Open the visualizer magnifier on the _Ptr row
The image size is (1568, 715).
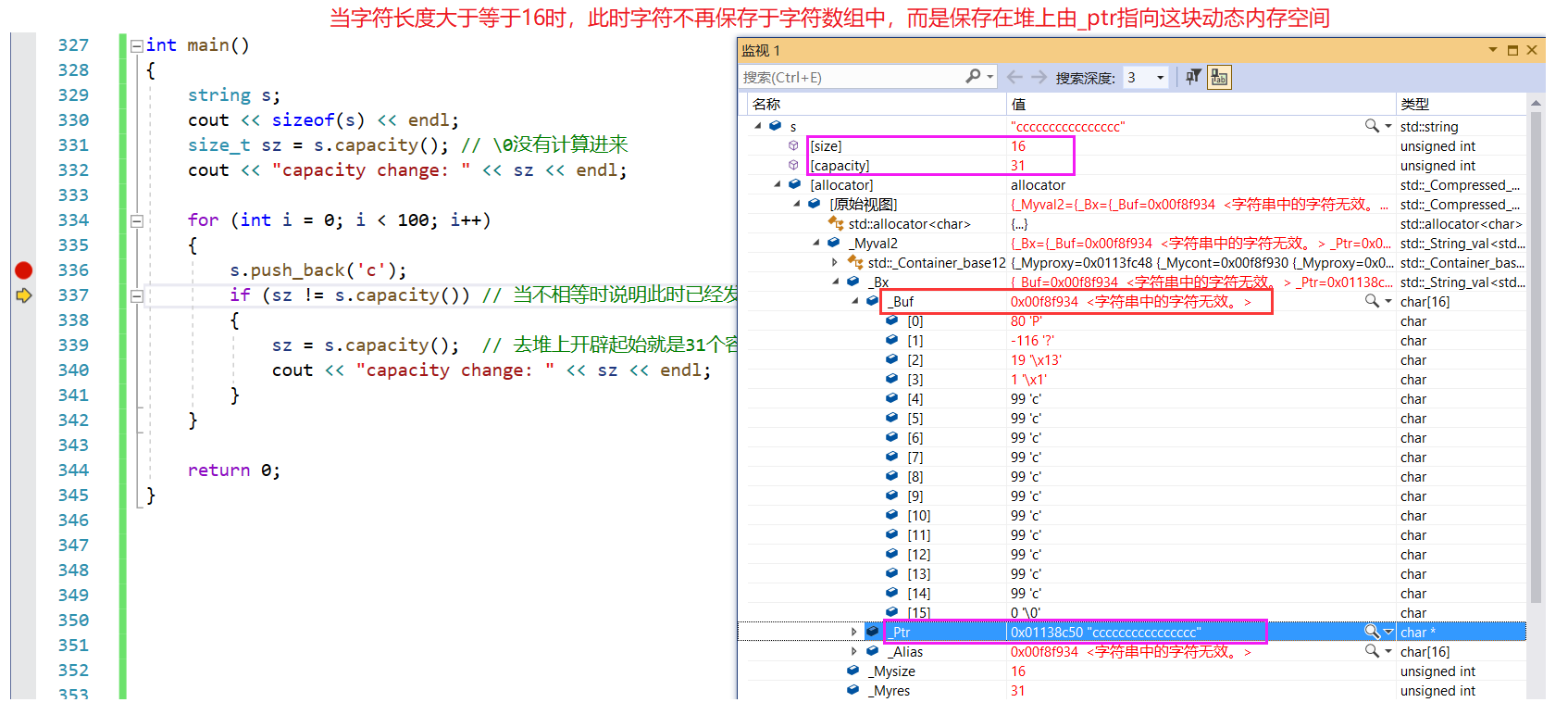pos(1372,631)
